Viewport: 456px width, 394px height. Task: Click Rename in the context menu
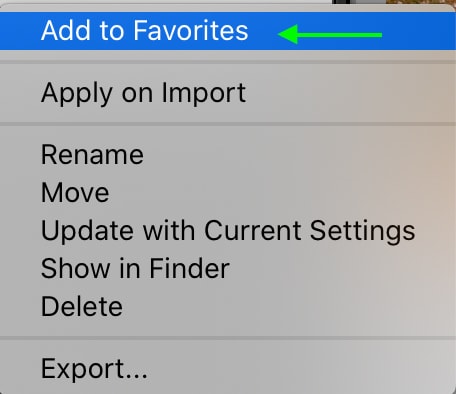[228, 155]
